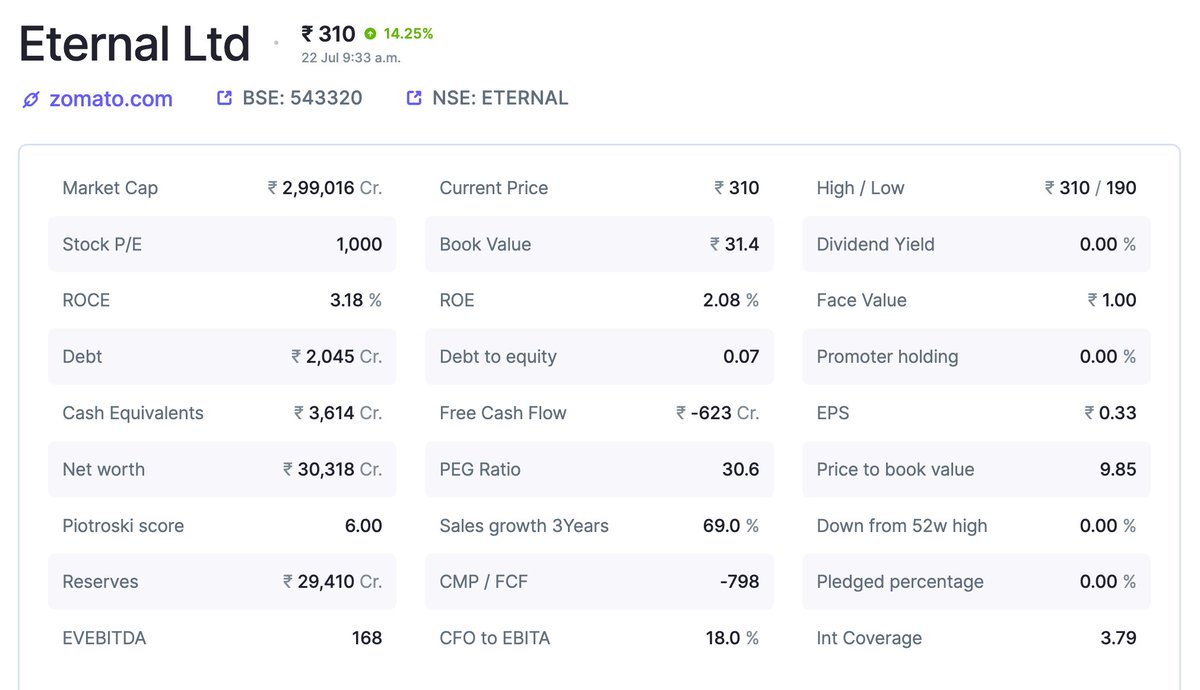1200x690 pixels.
Task: Select the CMP / FCF value -798
Action: pyautogui.click(x=739, y=582)
